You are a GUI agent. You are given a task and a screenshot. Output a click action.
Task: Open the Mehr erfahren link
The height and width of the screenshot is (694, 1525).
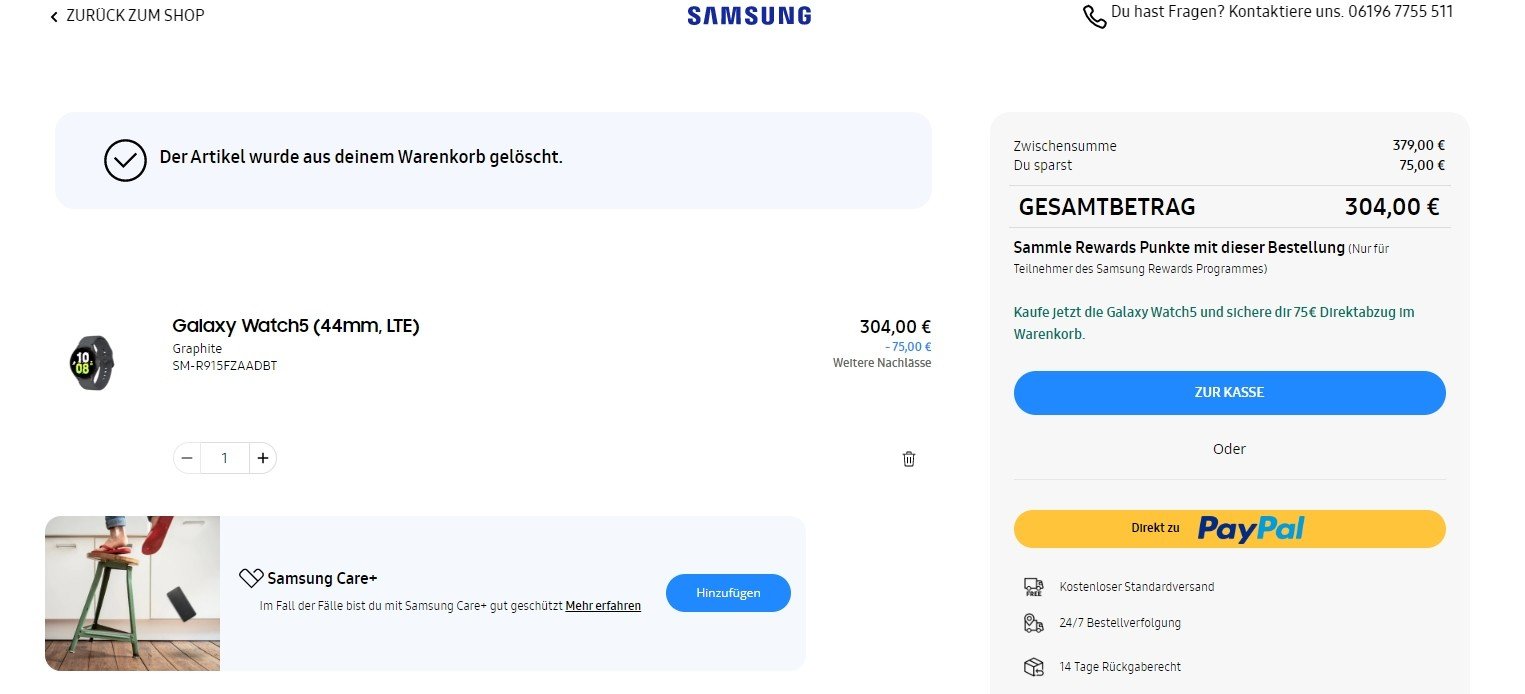(603, 606)
